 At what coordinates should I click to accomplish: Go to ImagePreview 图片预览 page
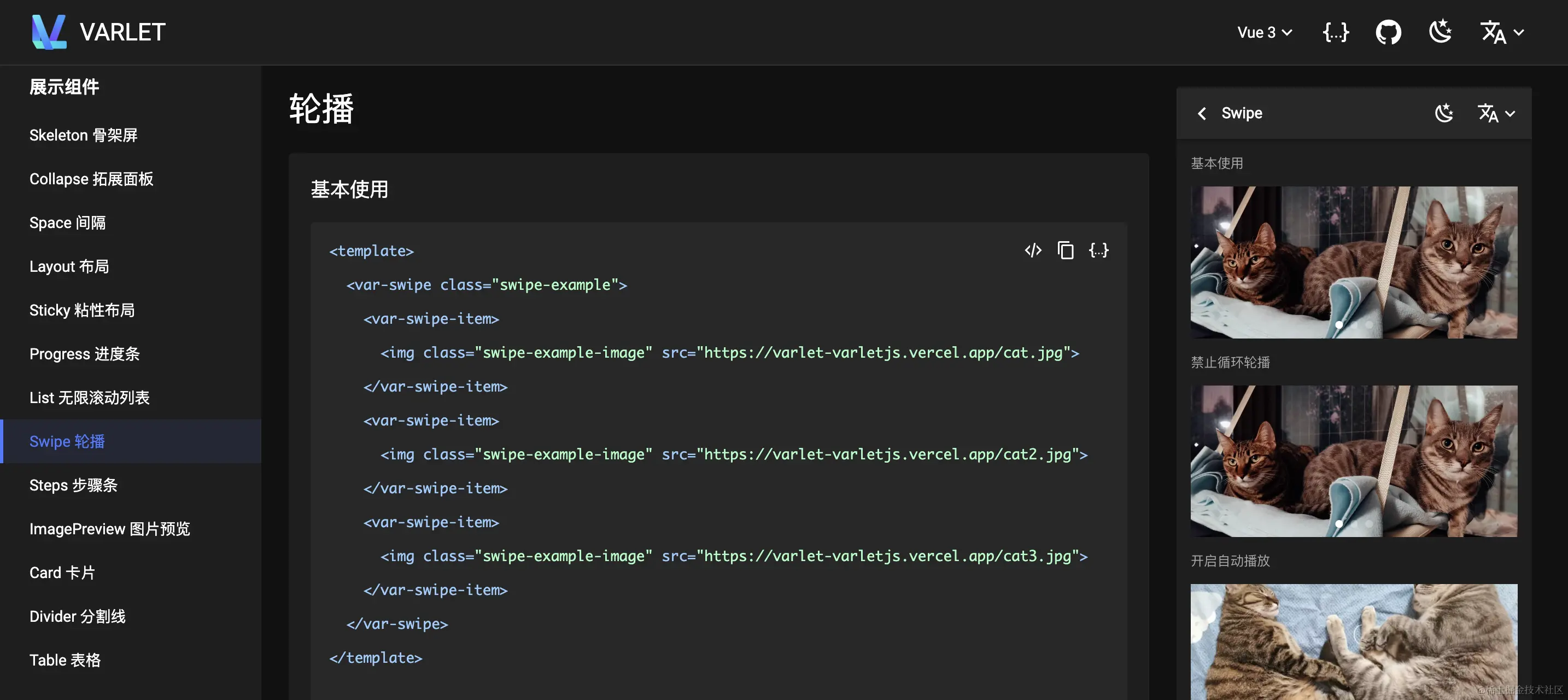point(109,529)
